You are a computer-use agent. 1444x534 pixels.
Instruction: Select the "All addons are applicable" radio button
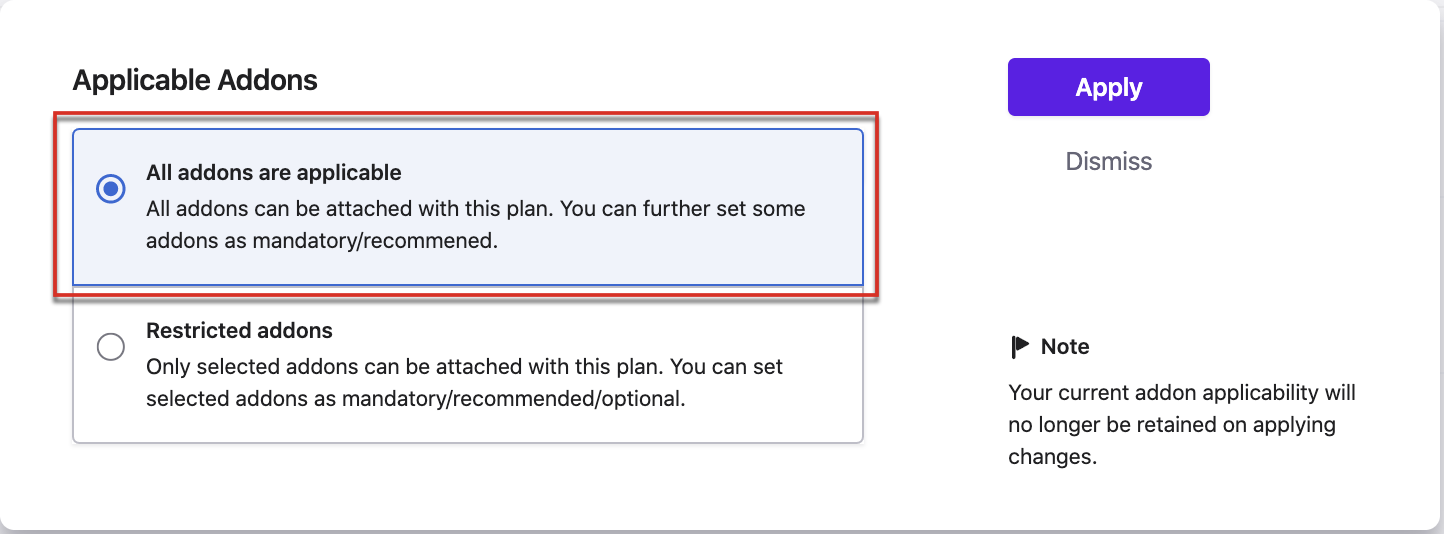(x=110, y=188)
